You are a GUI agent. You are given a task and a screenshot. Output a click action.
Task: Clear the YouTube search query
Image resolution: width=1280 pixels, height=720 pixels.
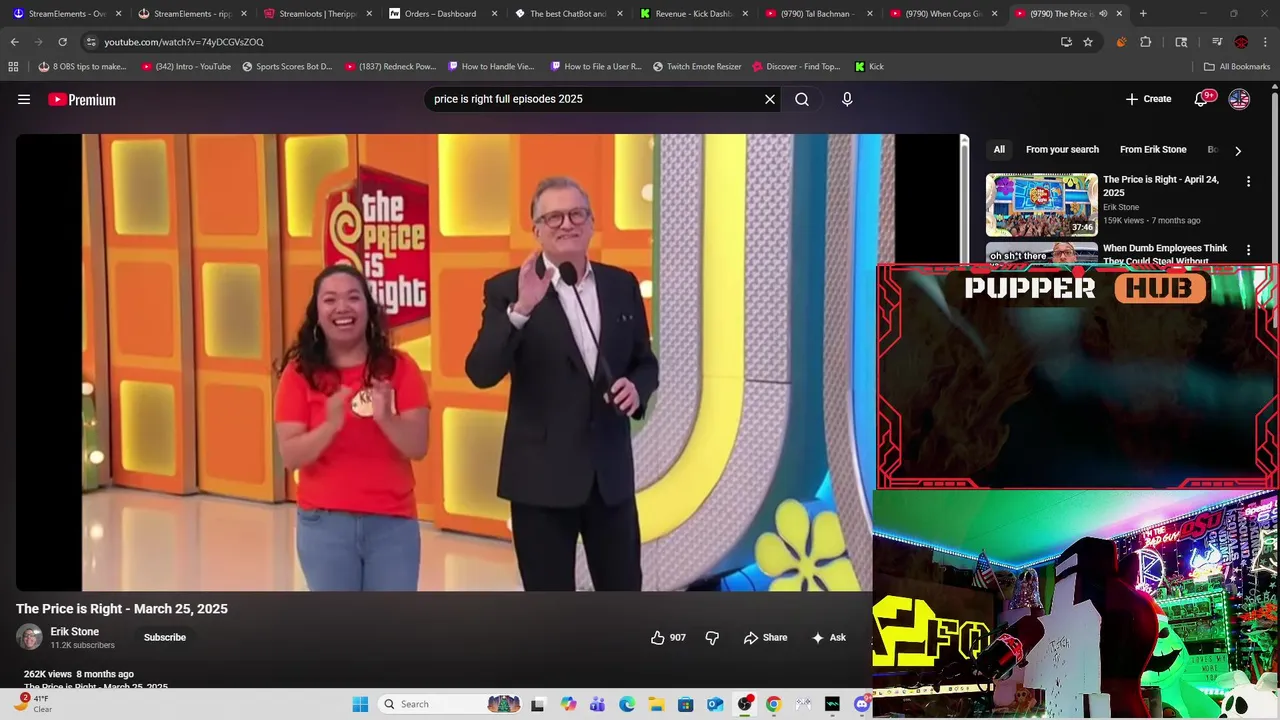(770, 99)
